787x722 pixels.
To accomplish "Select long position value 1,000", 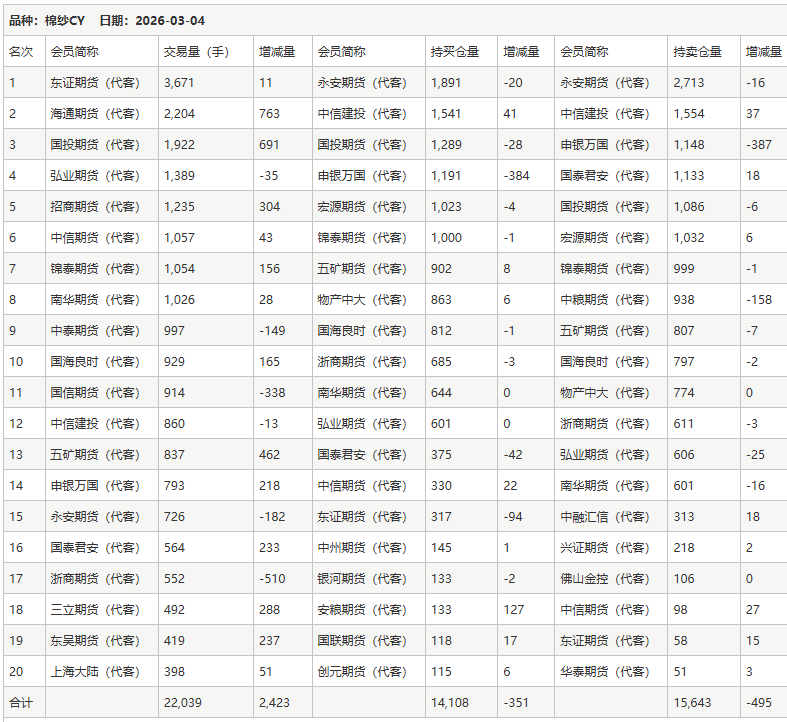I will coord(446,238).
